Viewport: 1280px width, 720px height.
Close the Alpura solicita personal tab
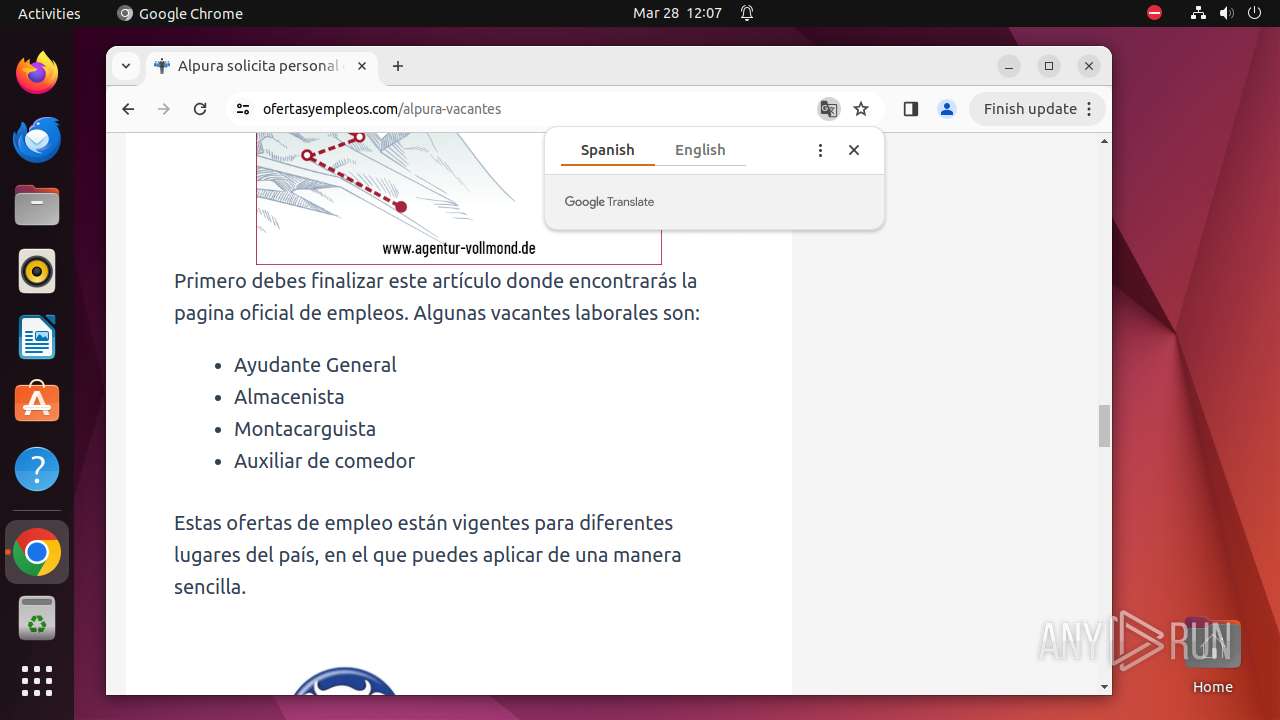coord(362,66)
